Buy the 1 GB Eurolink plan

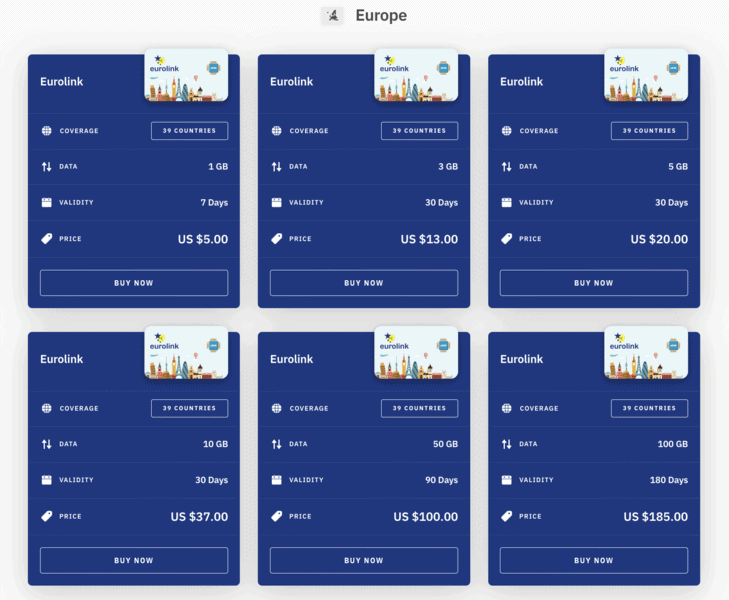pyautogui.click(x=134, y=283)
